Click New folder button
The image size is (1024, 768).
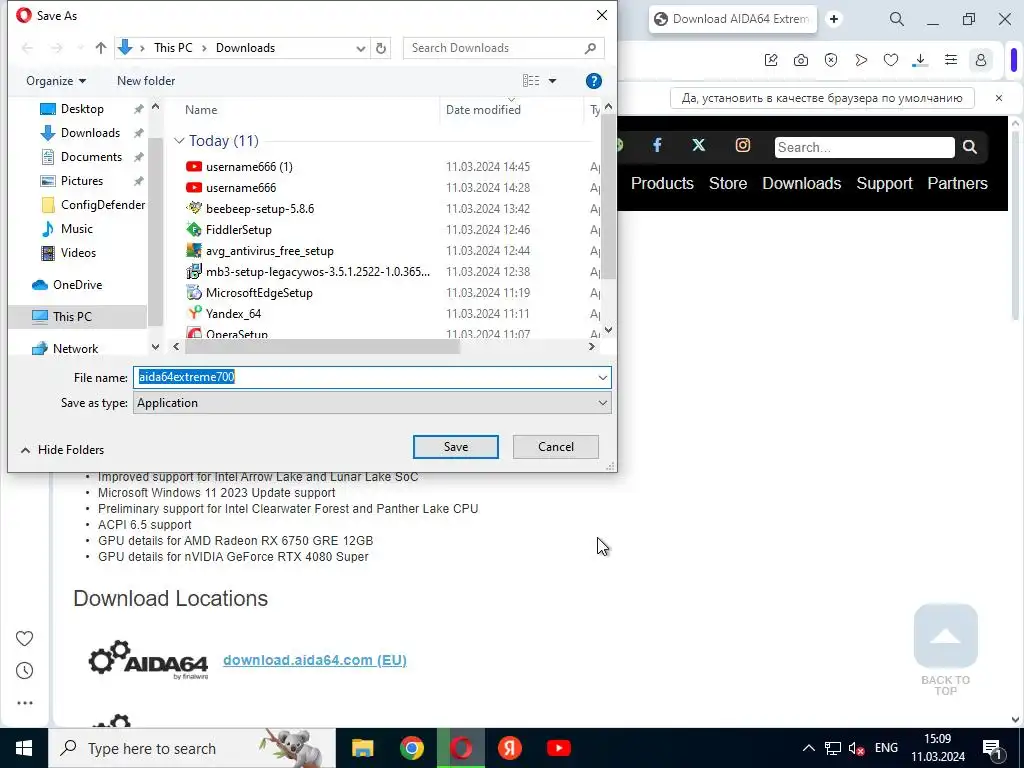point(146,81)
